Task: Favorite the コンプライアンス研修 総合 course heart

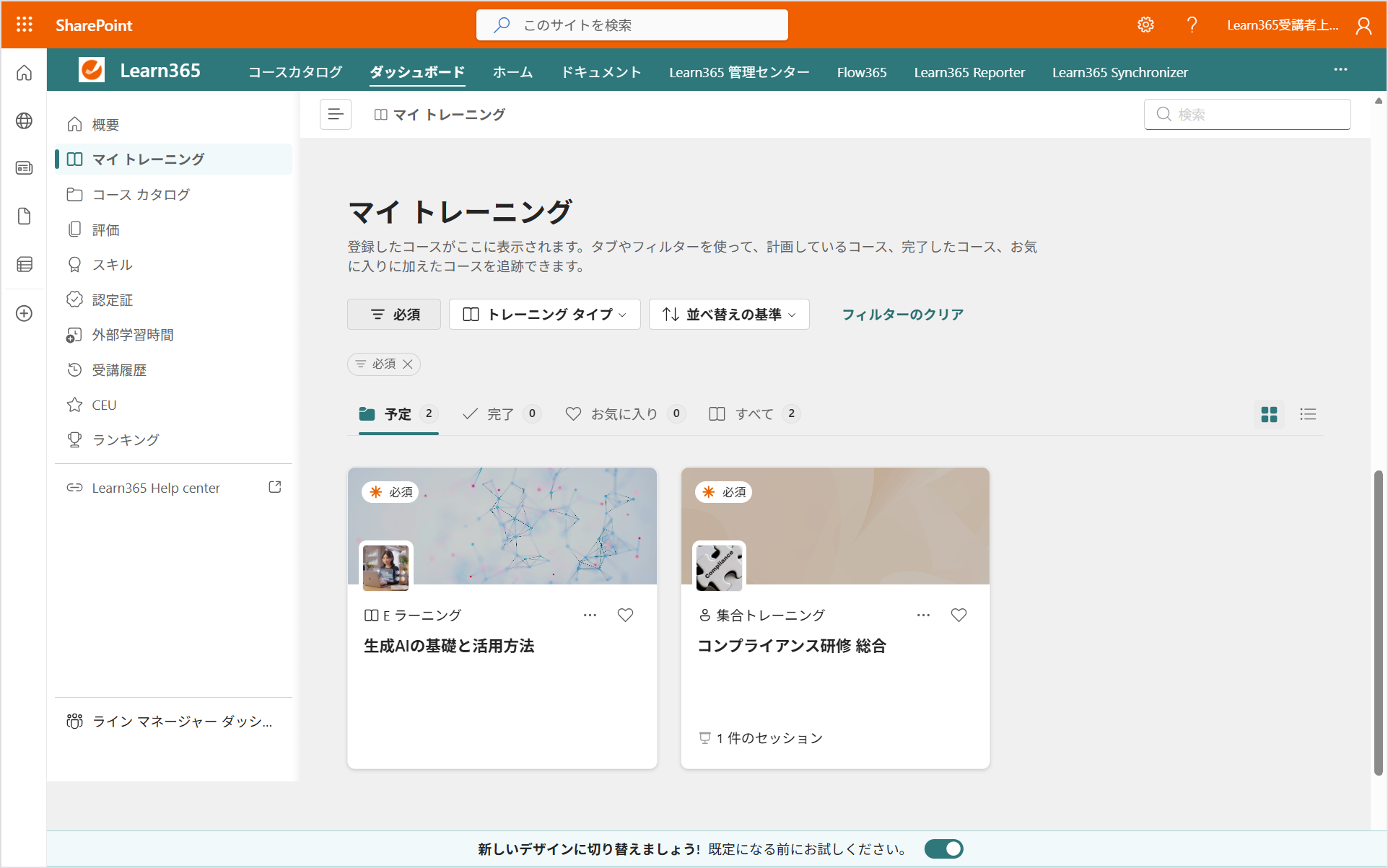Action: pyautogui.click(x=959, y=615)
